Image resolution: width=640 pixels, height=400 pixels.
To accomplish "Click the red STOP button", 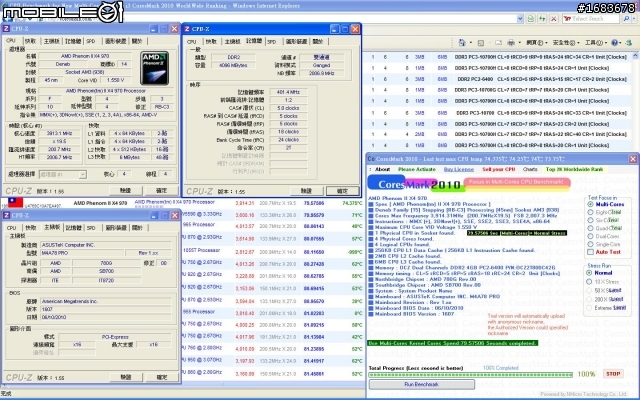I will tap(613, 373).
